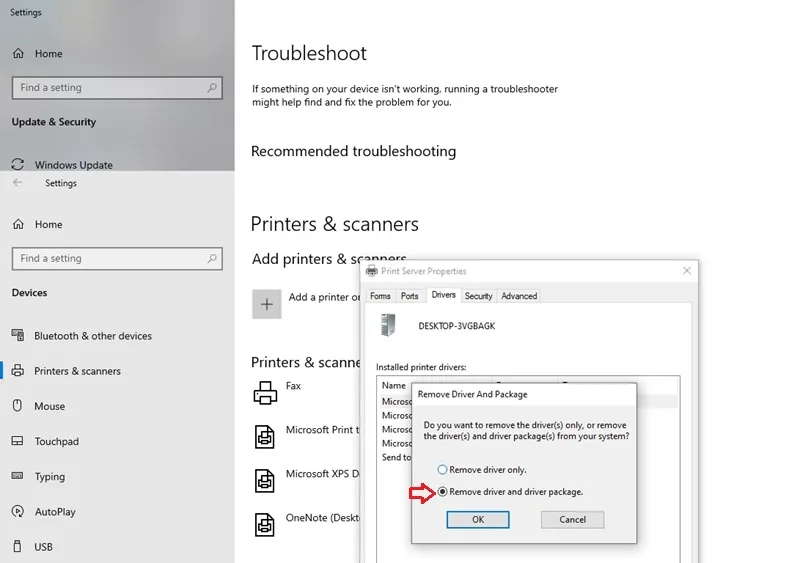Open AutoPlay settings
This screenshot has width=800, height=563.
click(x=55, y=511)
